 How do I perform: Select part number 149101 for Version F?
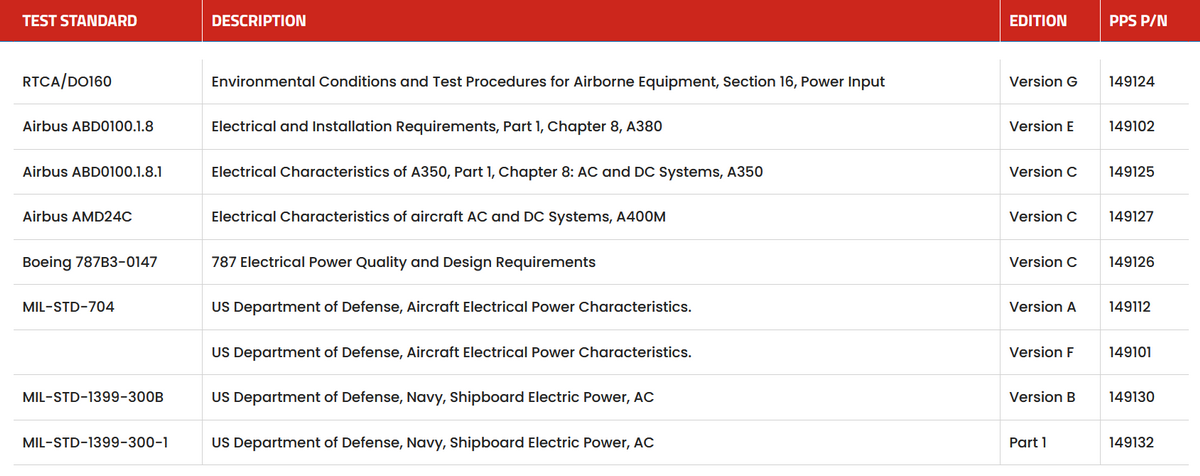coord(1131,352)
